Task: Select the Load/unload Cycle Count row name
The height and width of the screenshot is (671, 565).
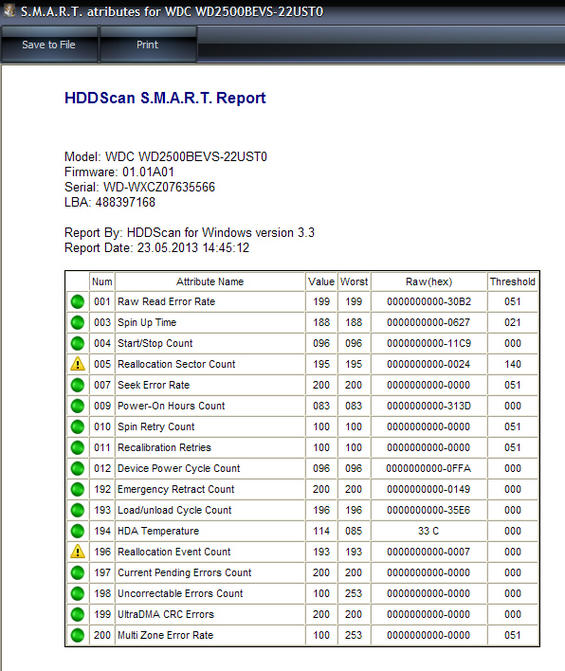Action: pos(174,510)
